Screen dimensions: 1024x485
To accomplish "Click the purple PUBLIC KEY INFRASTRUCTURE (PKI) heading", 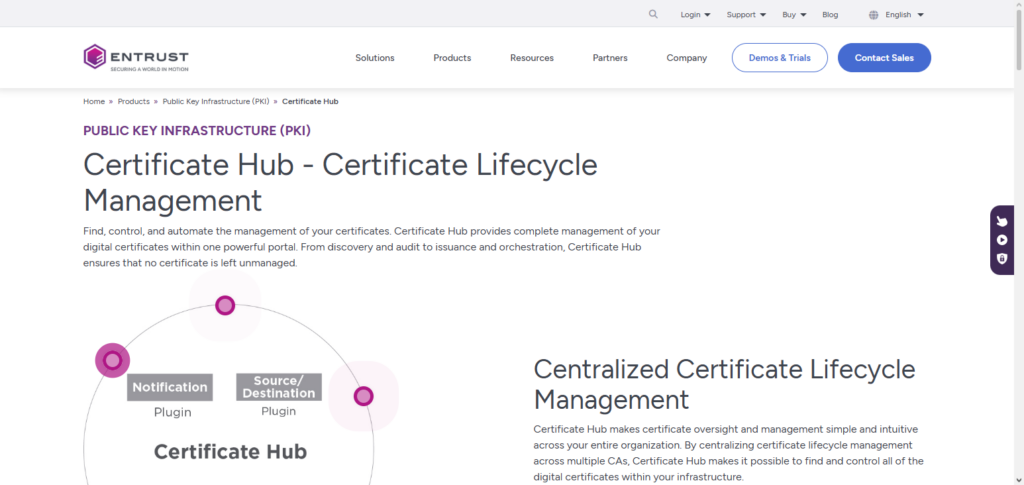I will (x=197, y=131).
